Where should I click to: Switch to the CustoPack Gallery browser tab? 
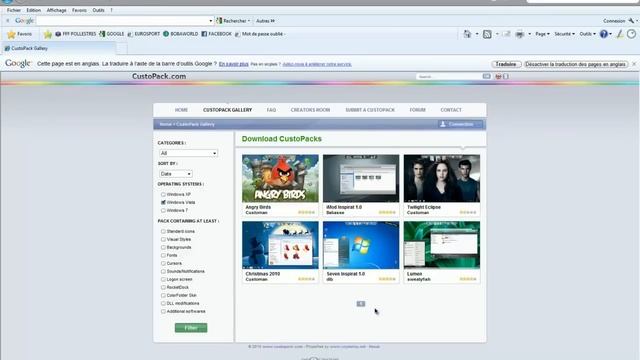[x=59, y=48]
